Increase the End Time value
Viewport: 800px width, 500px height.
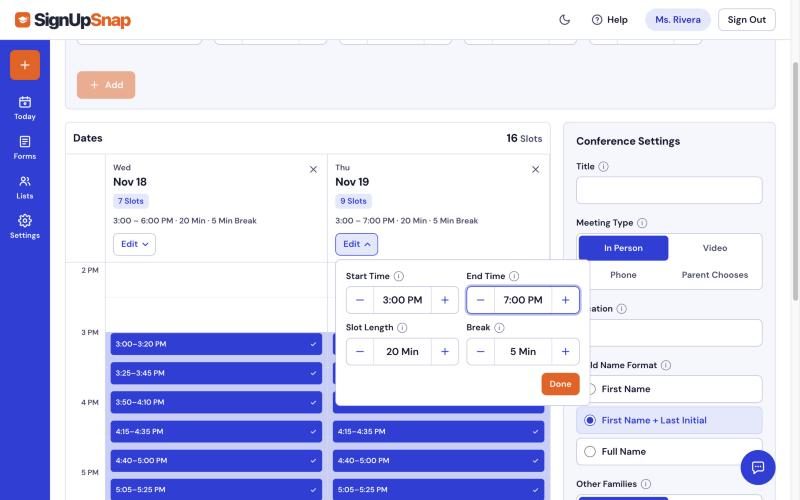point(565,300)
